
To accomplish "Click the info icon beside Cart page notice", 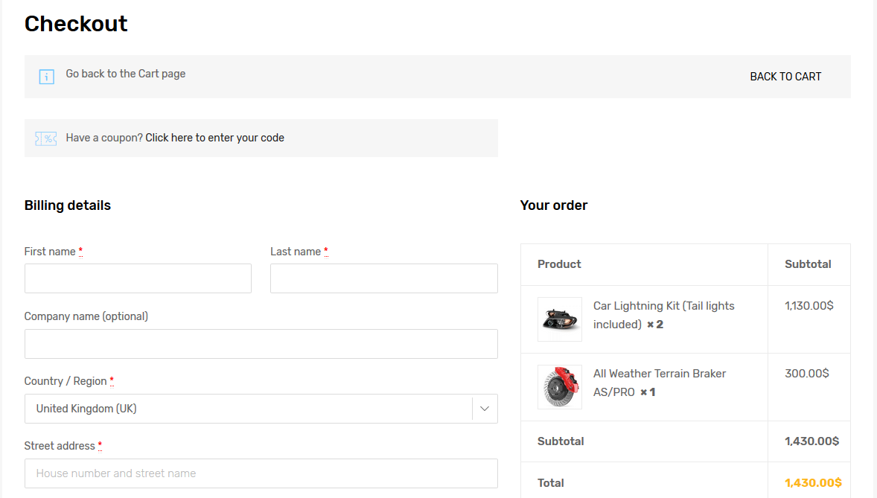I will [x=46, y=77].
